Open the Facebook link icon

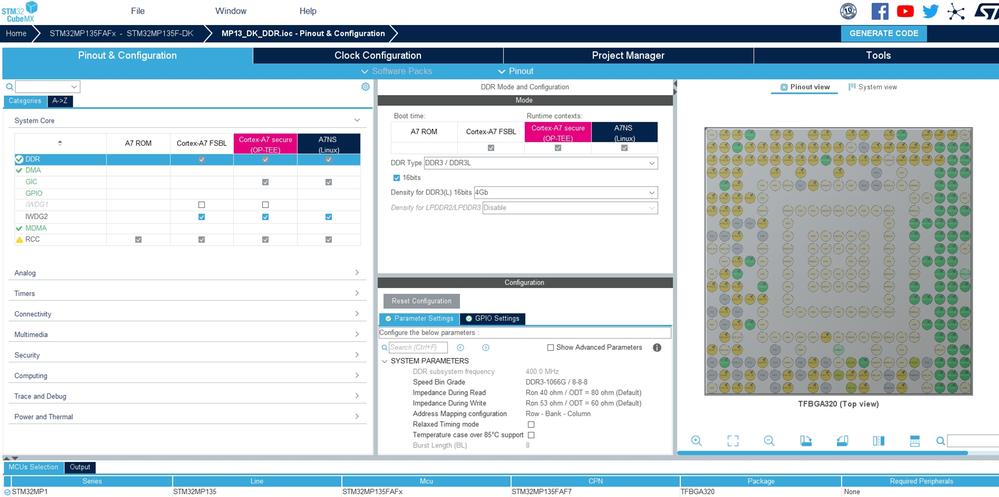pos(880,11)
